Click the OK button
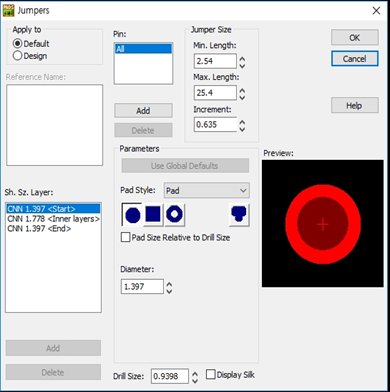This screenshot has width=390, height=392. coord(355,37)
